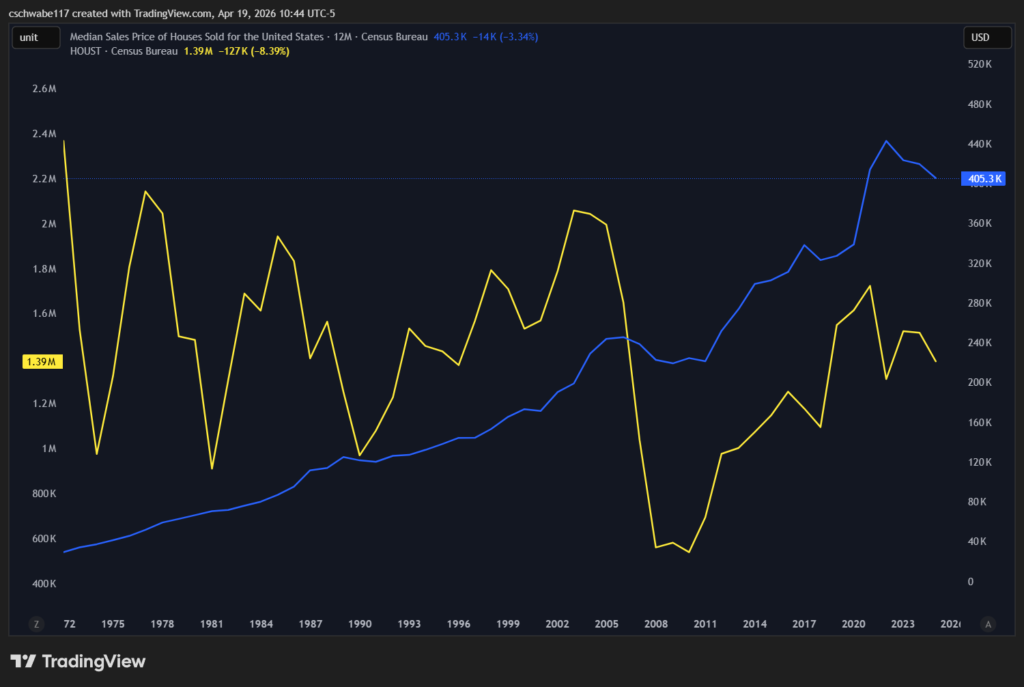1024x687 pixels.
Task: Click the Z timezone icon on time axis
Action: point(37,623)
